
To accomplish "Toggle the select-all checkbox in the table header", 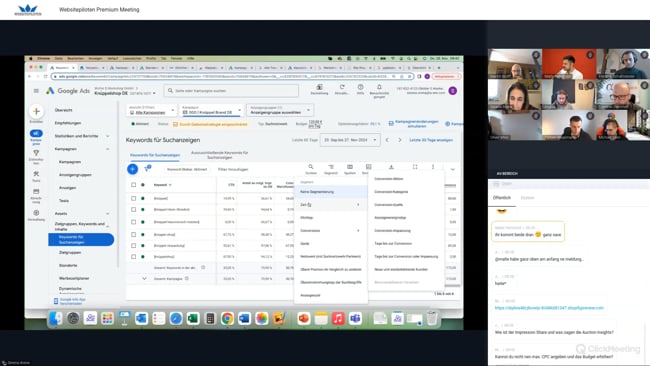I will point(133,185).
